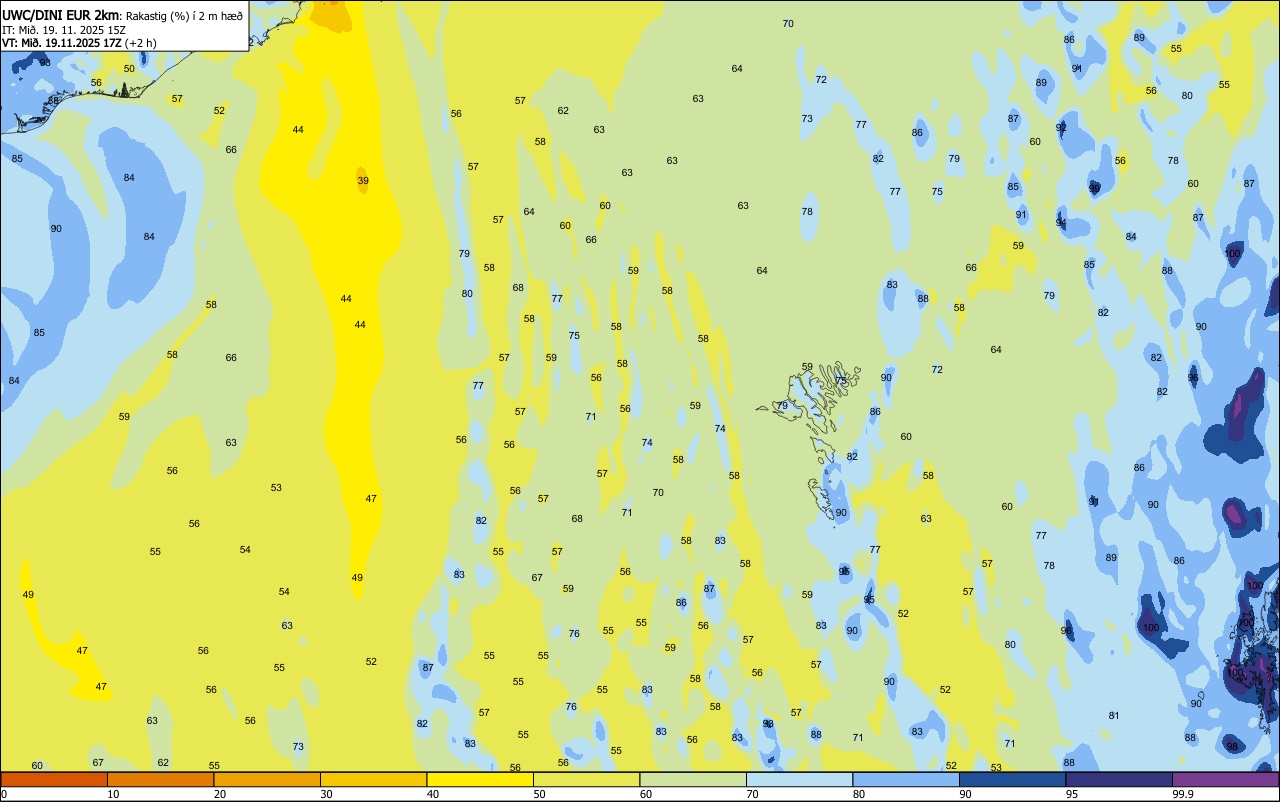Select the medium blue 80–90 legend swatch

pyautogui.click(x=906, y=779)
